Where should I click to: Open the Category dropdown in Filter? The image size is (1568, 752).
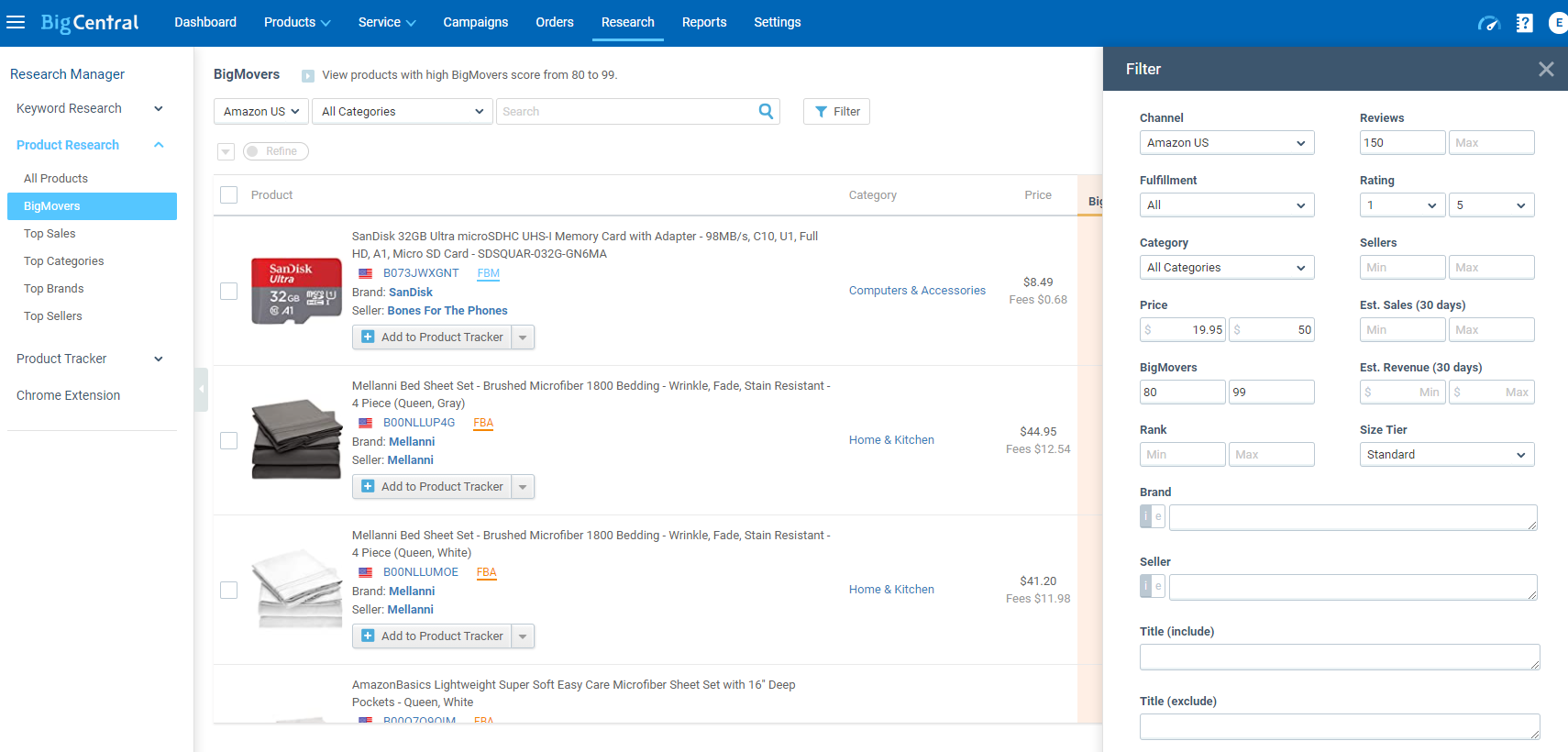pyautogui.click(x=1227, y=267)
